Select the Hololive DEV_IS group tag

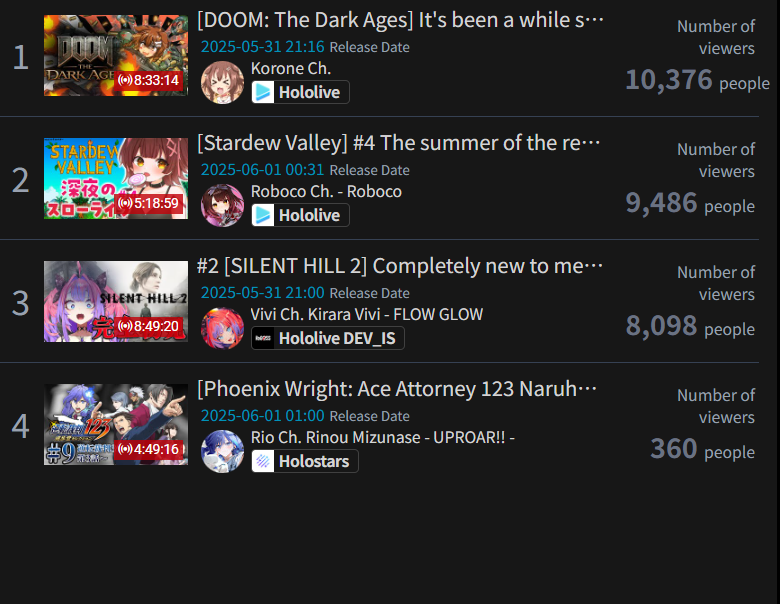point(328,338)
